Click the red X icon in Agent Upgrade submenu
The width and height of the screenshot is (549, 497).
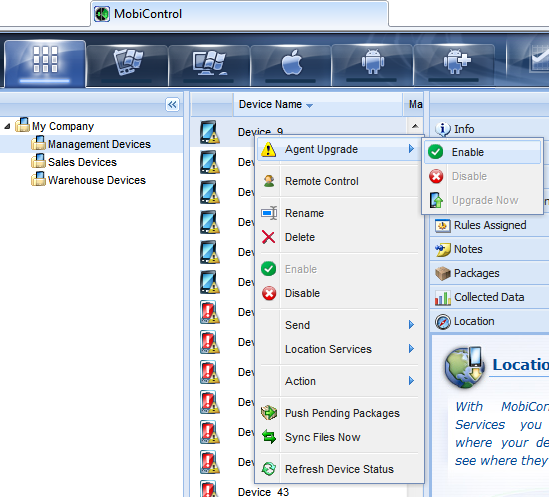[x=436, y=176]
